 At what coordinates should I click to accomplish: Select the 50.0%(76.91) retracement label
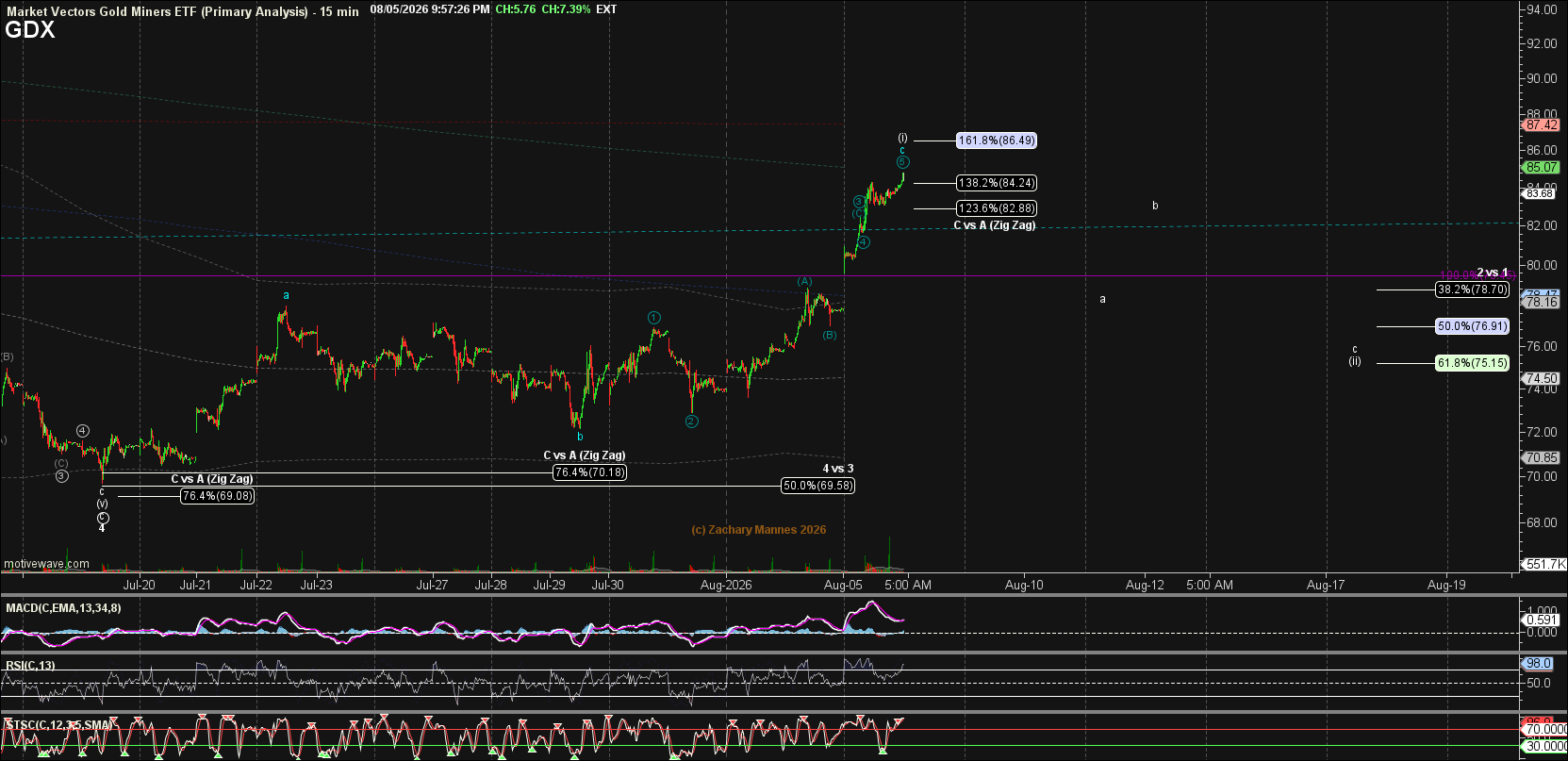click(x=1472, y=326)
